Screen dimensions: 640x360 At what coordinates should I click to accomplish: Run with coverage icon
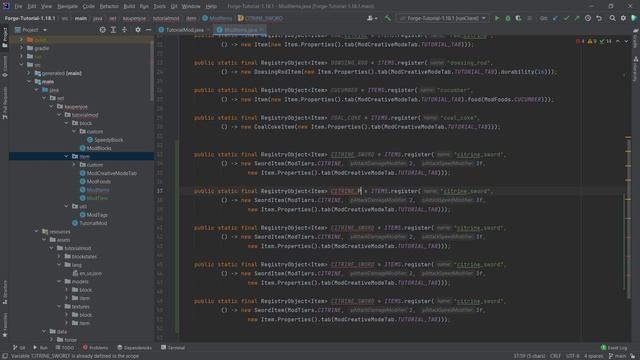point(518,18)
